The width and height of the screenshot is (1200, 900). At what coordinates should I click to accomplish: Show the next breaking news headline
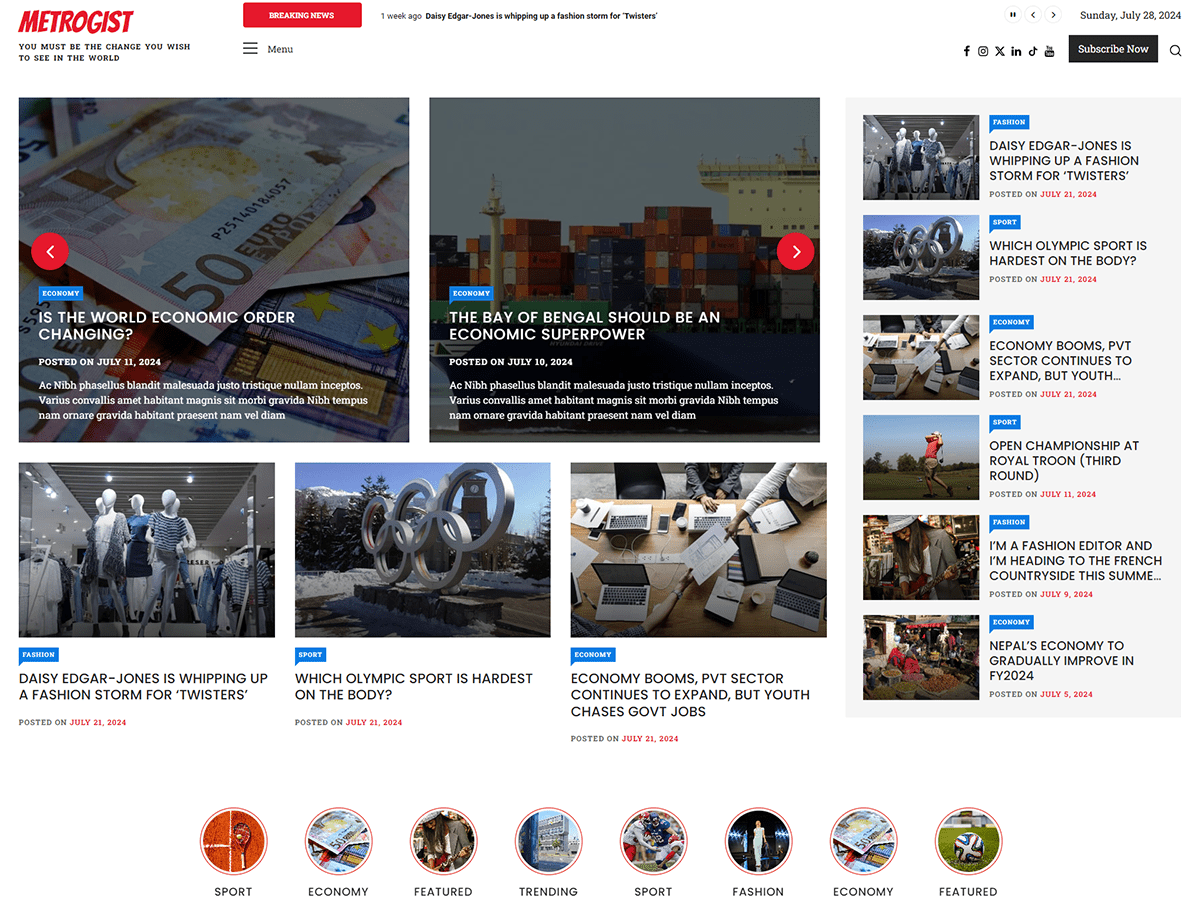[x=1053, y=15]
